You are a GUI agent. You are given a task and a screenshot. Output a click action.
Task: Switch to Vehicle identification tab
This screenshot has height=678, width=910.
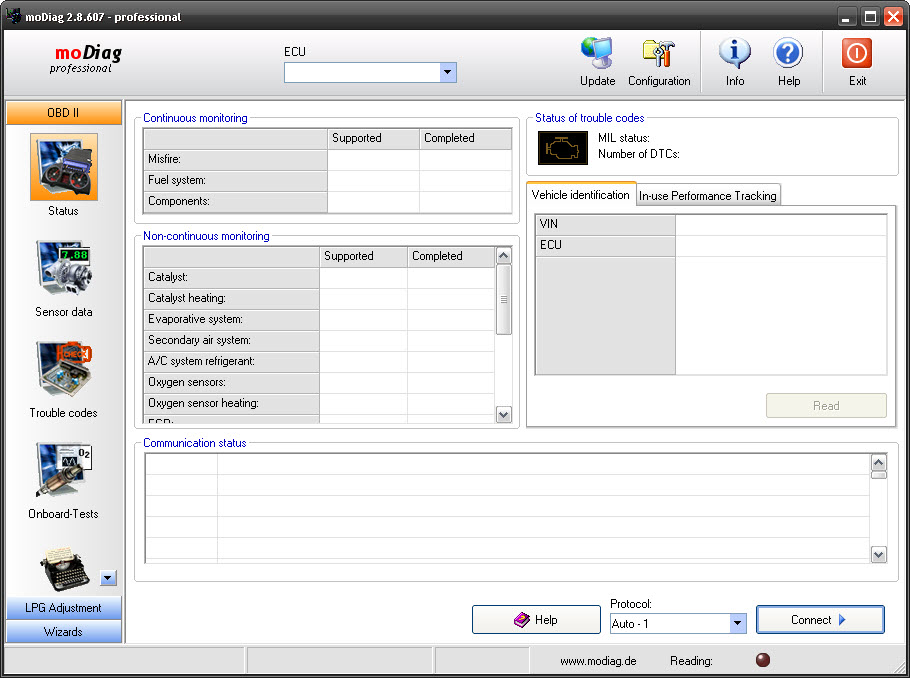click(x=580, y=195)
